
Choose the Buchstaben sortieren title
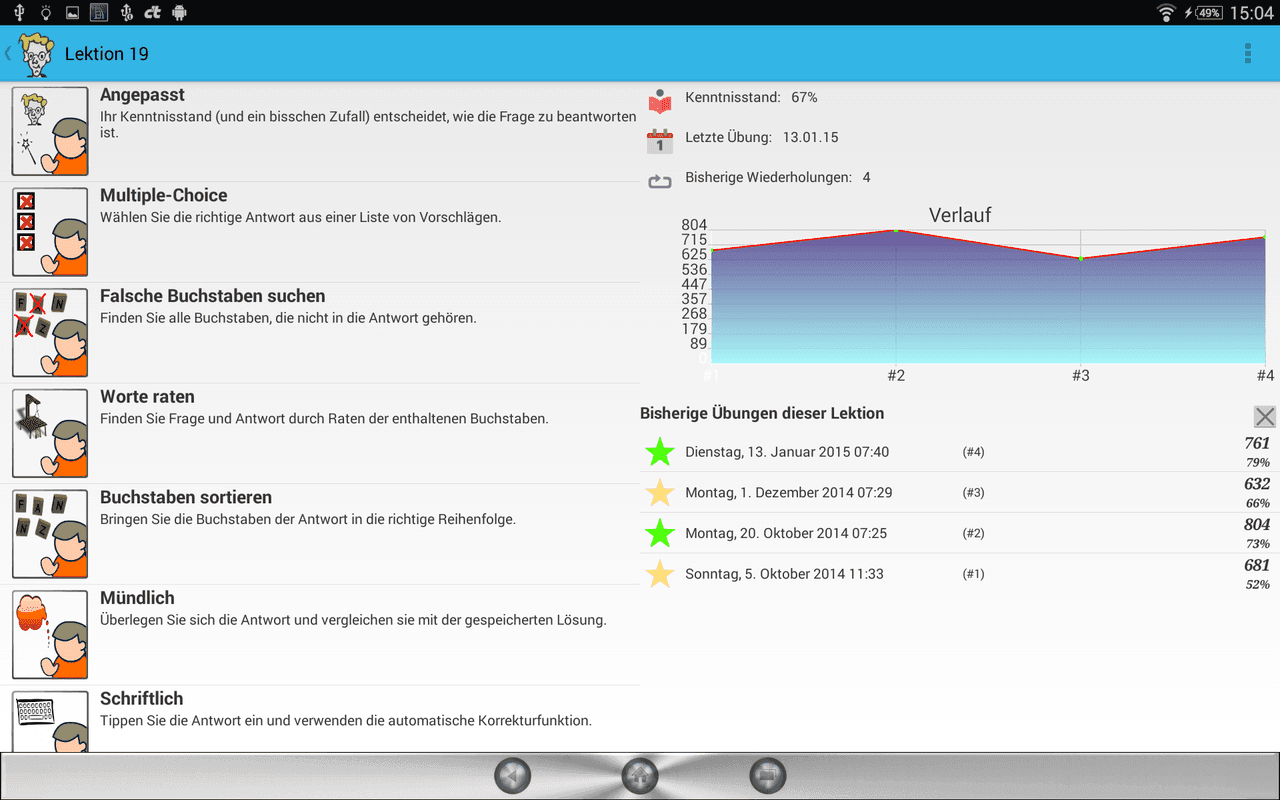(x=186, y=498)
